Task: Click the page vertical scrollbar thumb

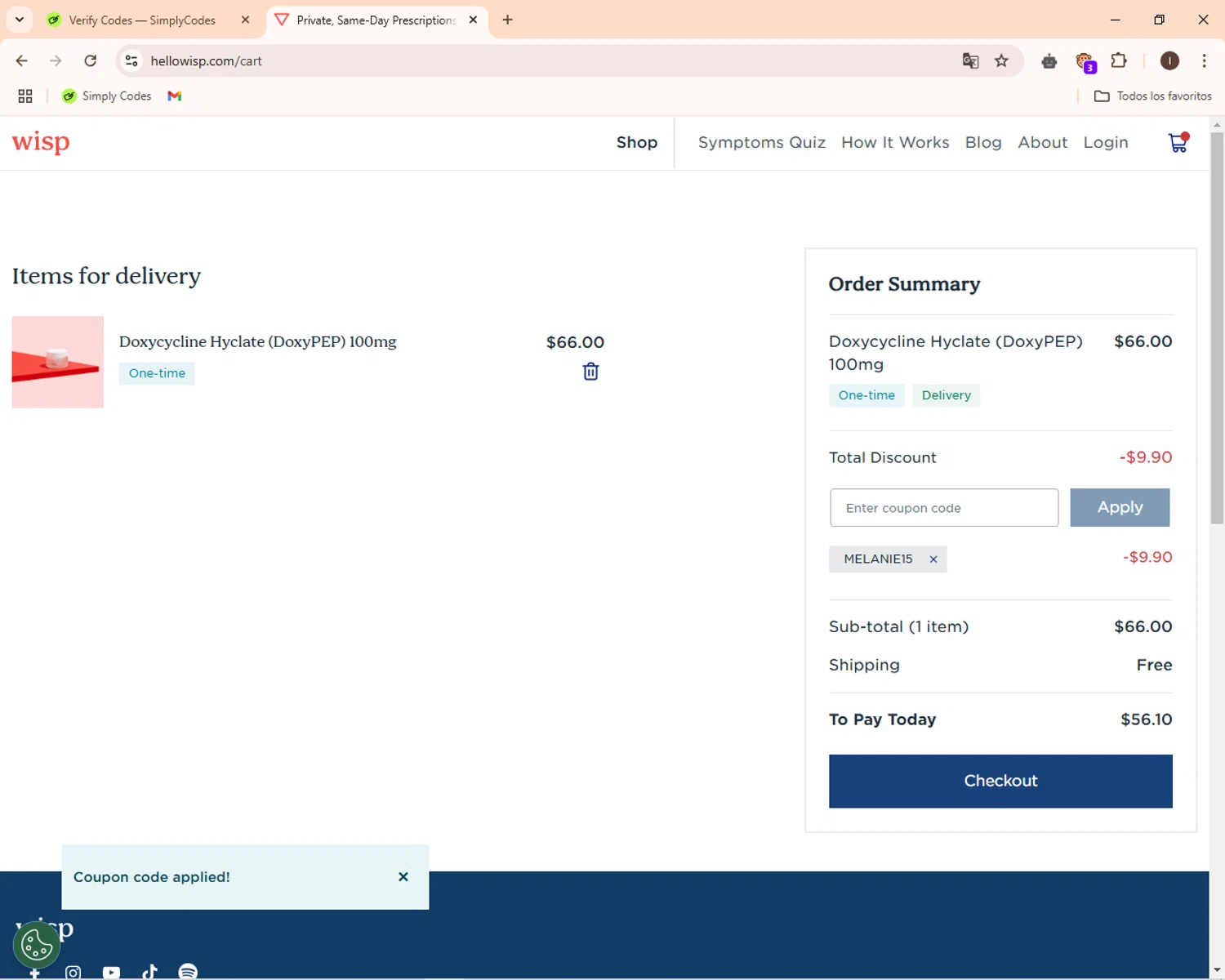Action: 1217,327
